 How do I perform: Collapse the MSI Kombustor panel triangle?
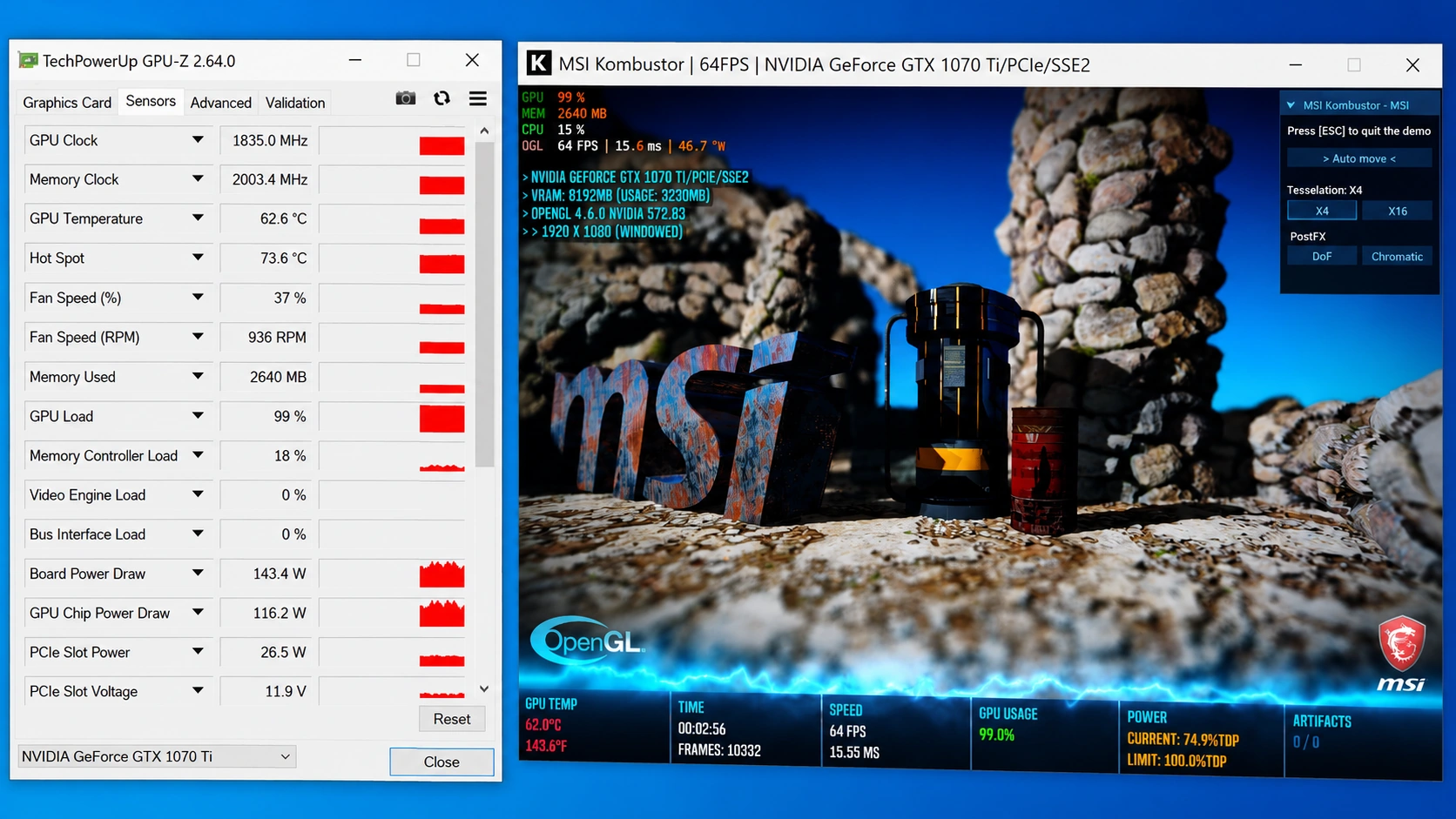[x=1291, y=105]
